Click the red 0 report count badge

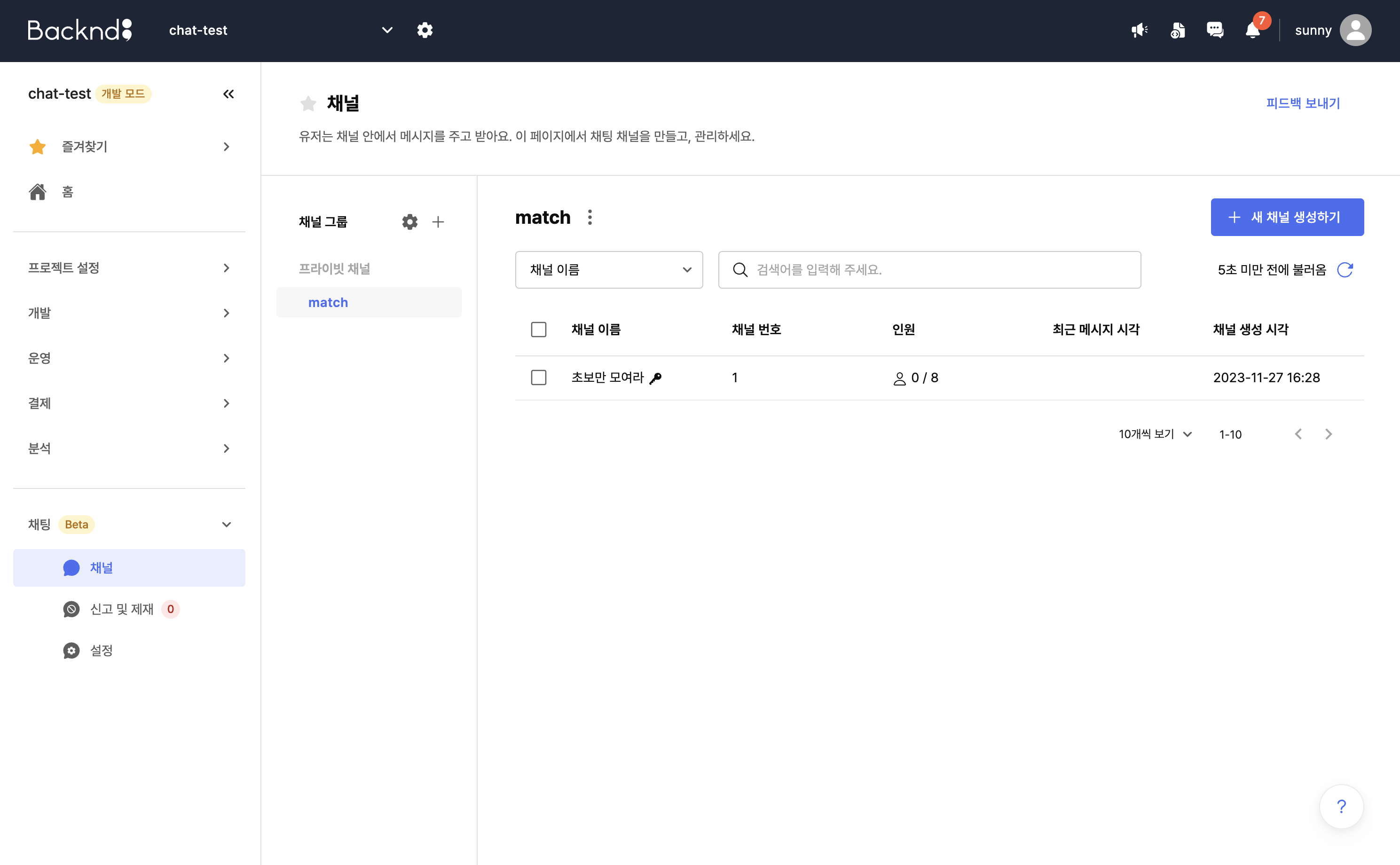click(x=171, y=609)
